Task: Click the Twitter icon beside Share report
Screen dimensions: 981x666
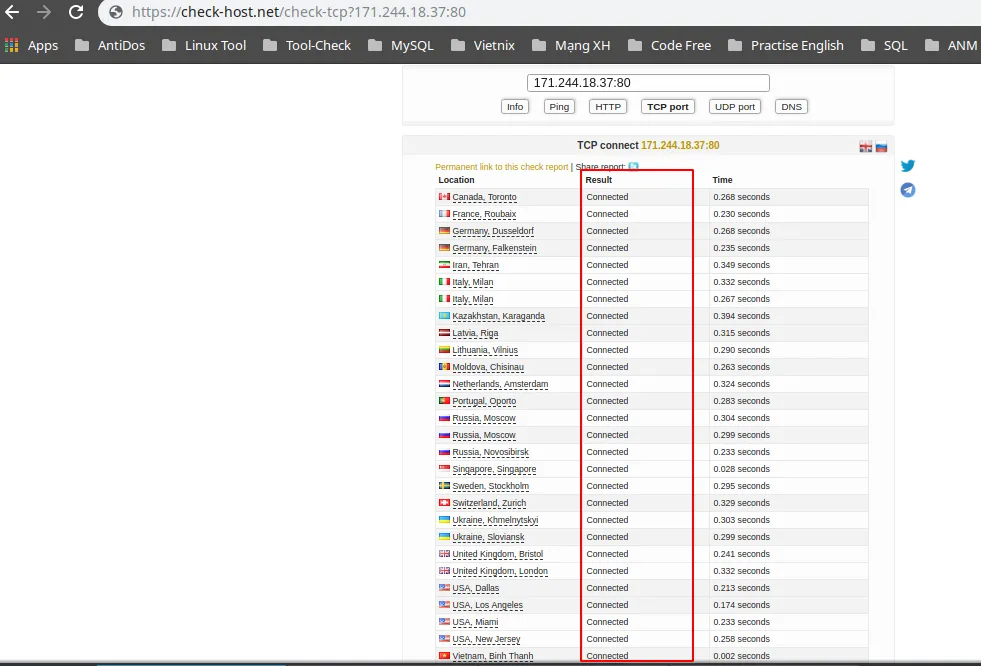Action: tap(633, 167)
